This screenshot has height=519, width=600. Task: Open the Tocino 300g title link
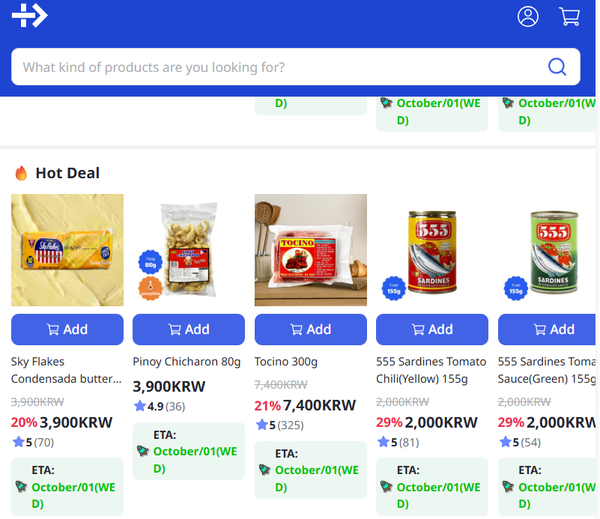[x=286, y=361]
